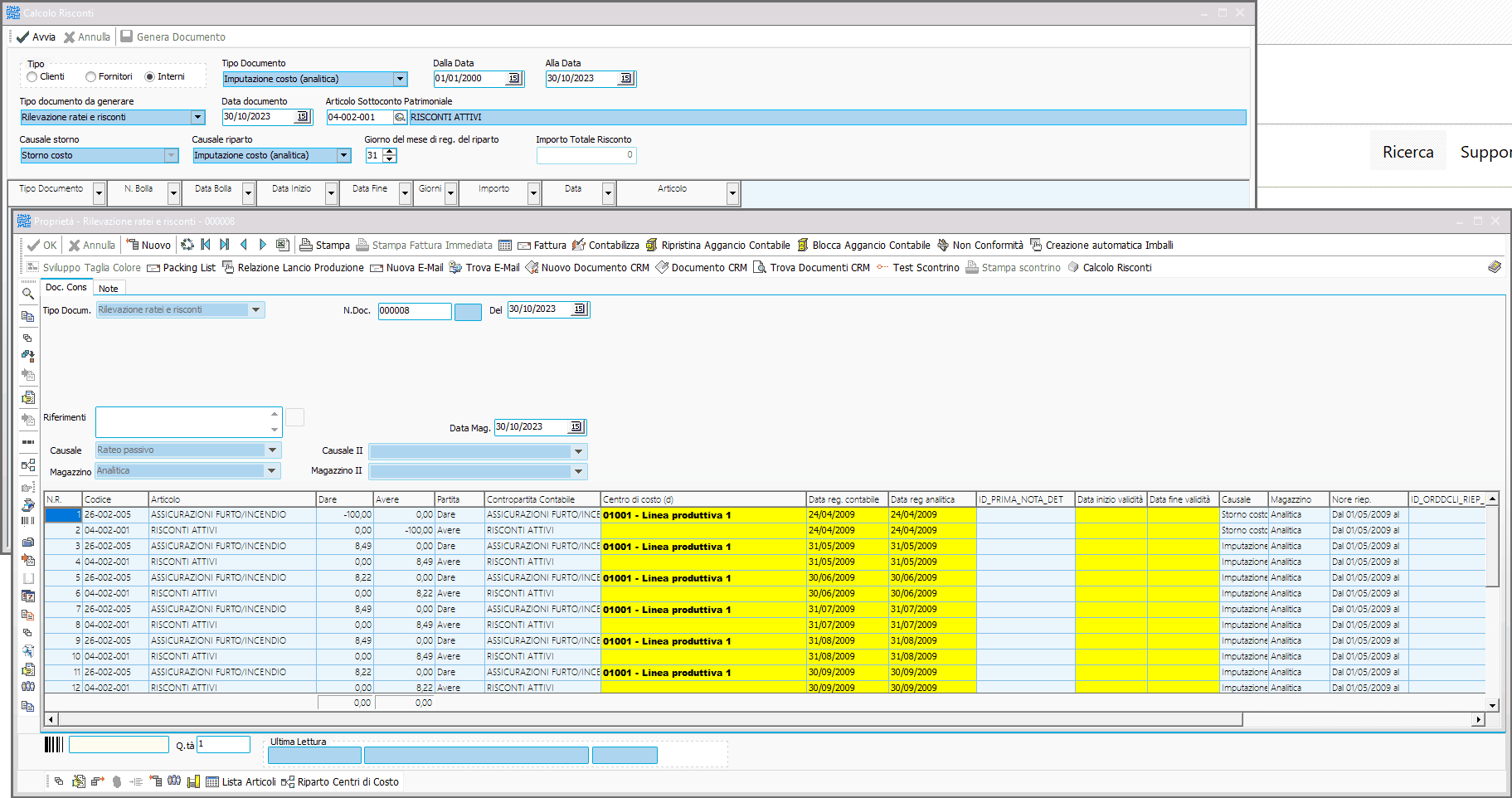Expand the Magazzino dropdown (Analitica)
Image resolution: width=1512 pixels, height=798 pixels.
pos(271,470)
